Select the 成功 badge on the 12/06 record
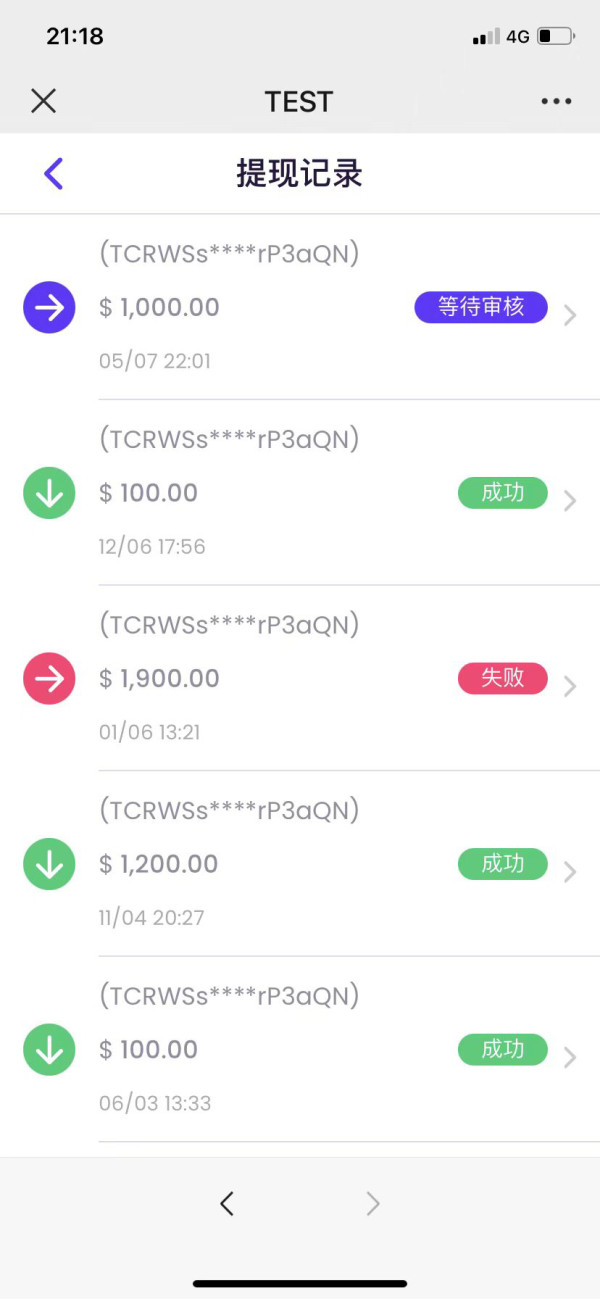600x1299 pixels. tap(502, 493)
